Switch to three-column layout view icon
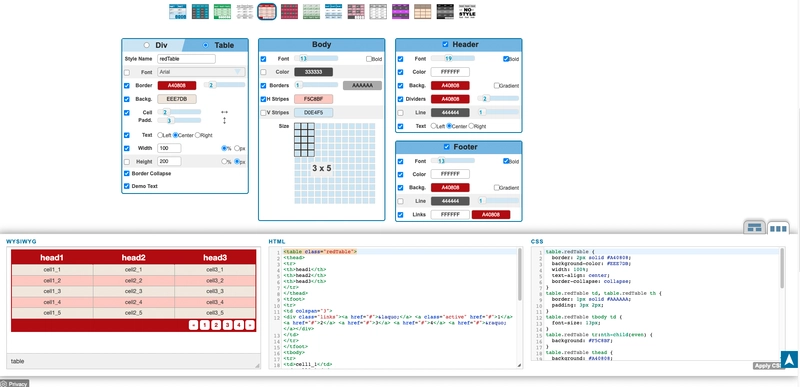 (778, 228)
